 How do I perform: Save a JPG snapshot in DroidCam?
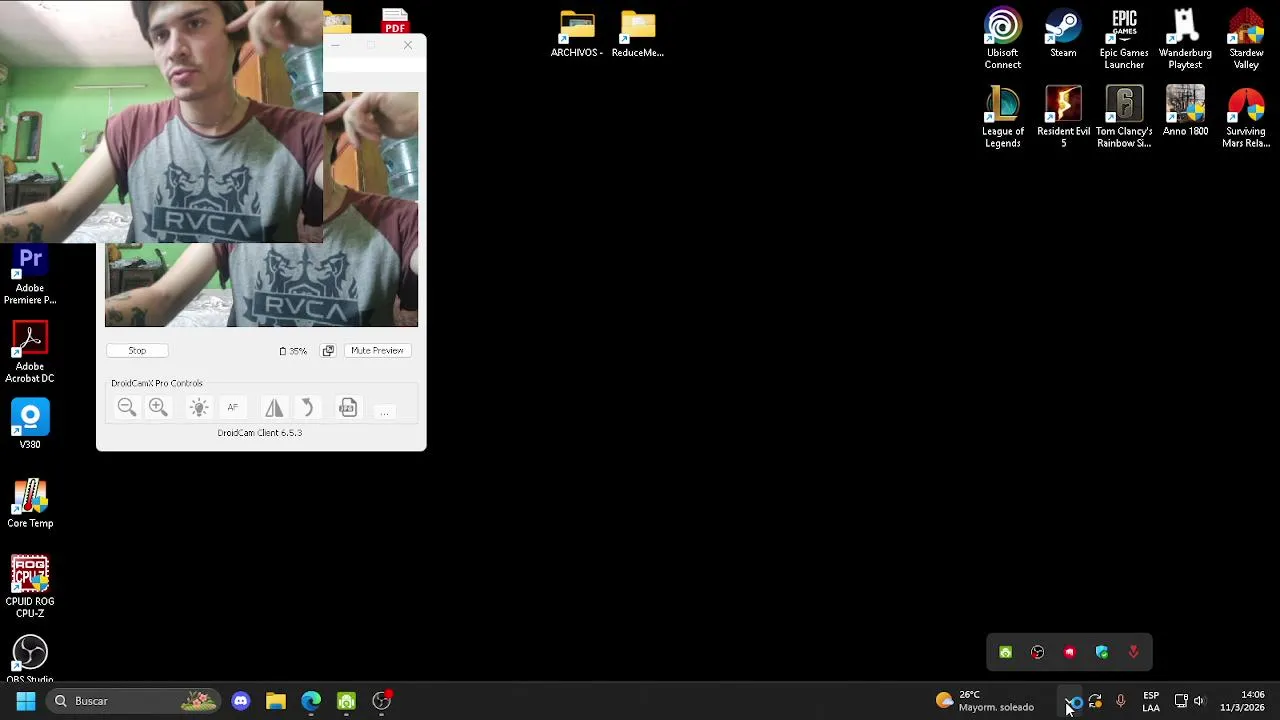[347, 407]
